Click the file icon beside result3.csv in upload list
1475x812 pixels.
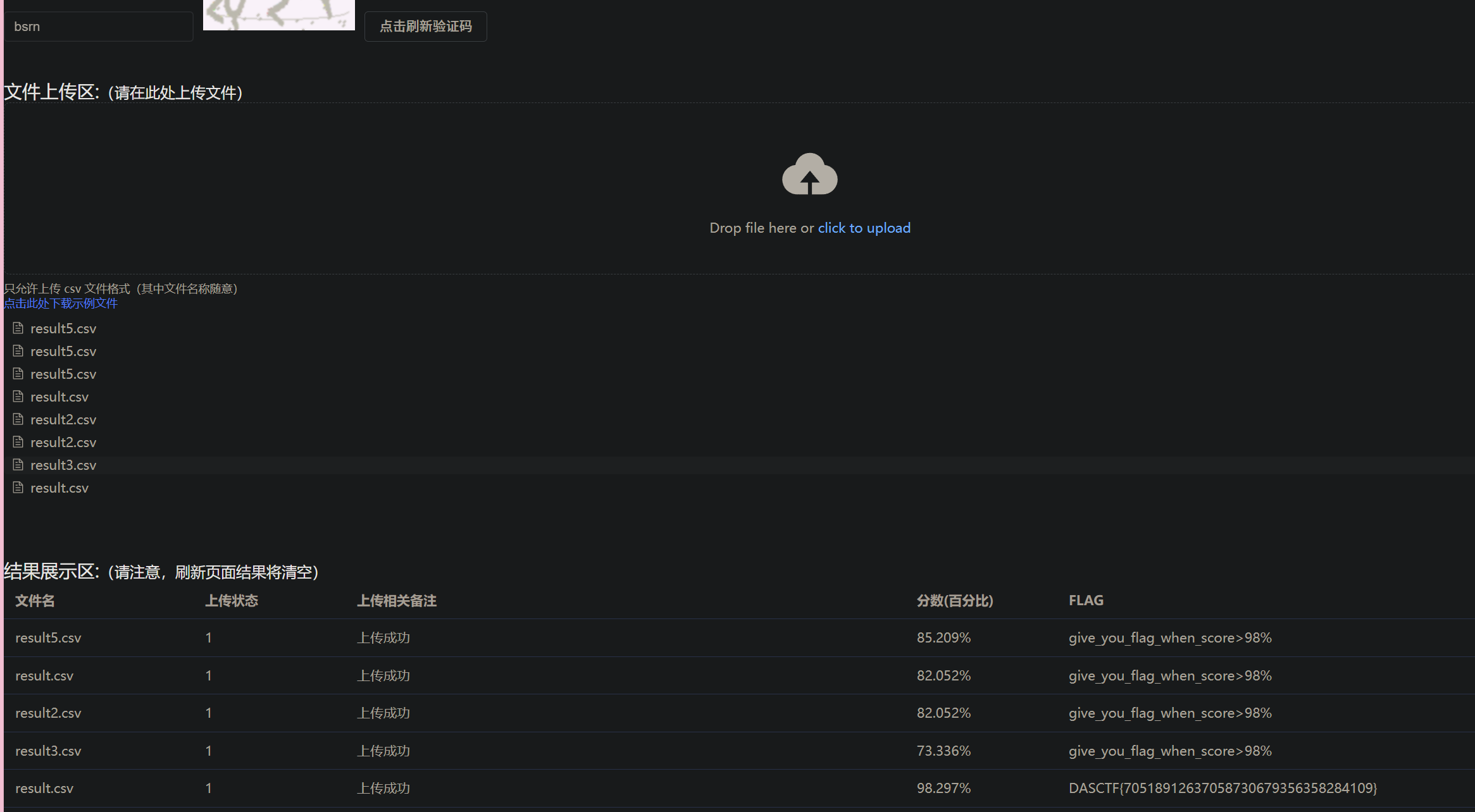18,465
